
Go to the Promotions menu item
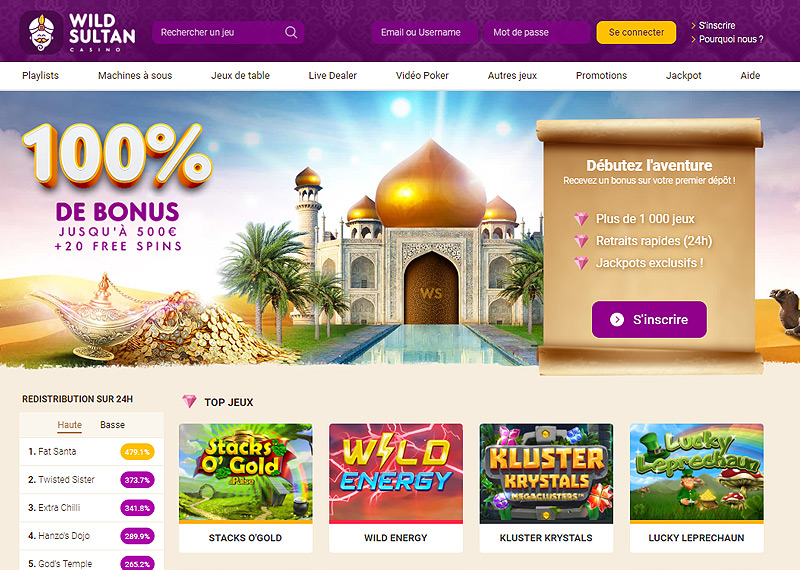tap(602, 76)
